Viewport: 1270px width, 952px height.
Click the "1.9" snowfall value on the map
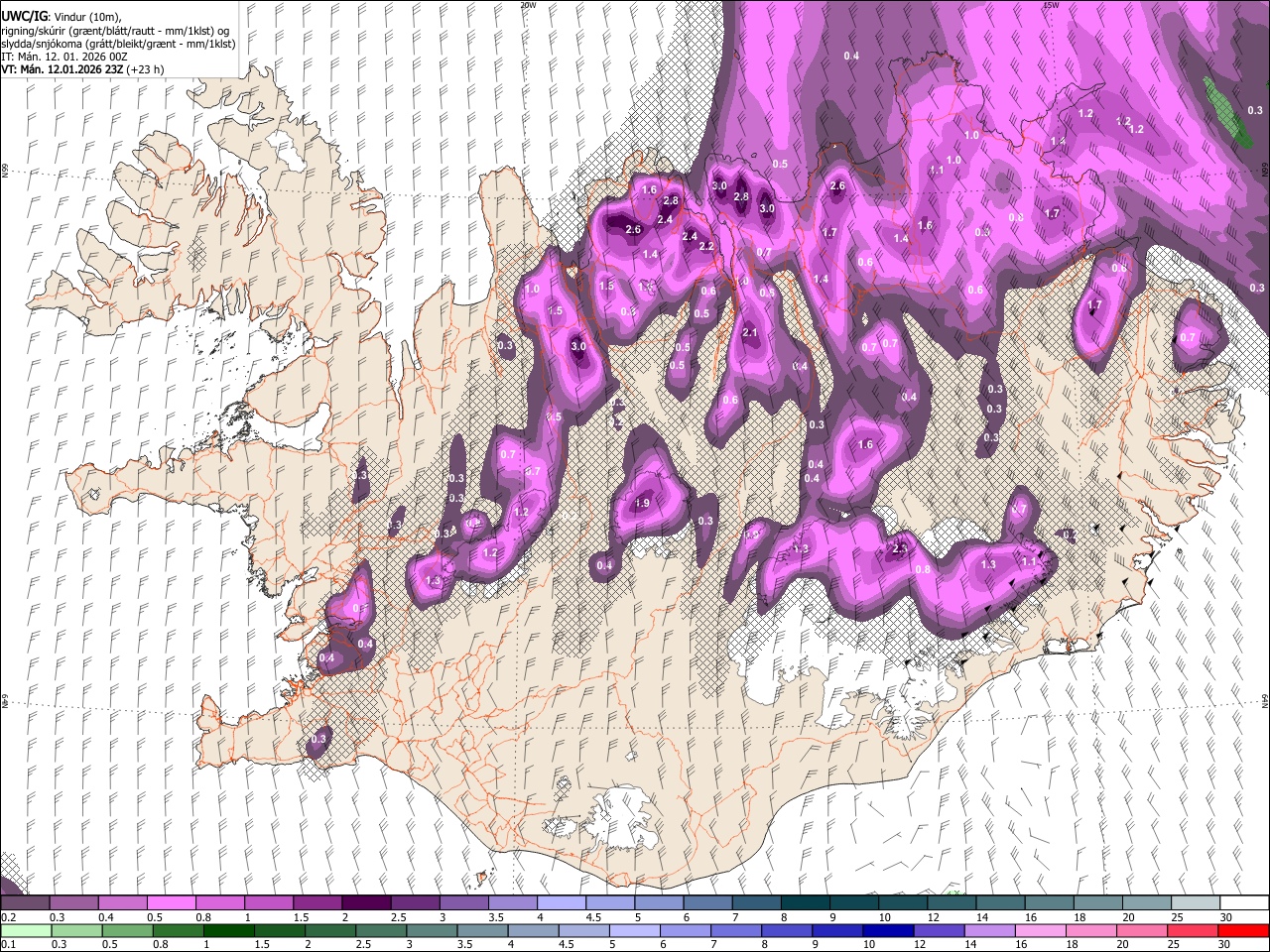pos(642,504)
